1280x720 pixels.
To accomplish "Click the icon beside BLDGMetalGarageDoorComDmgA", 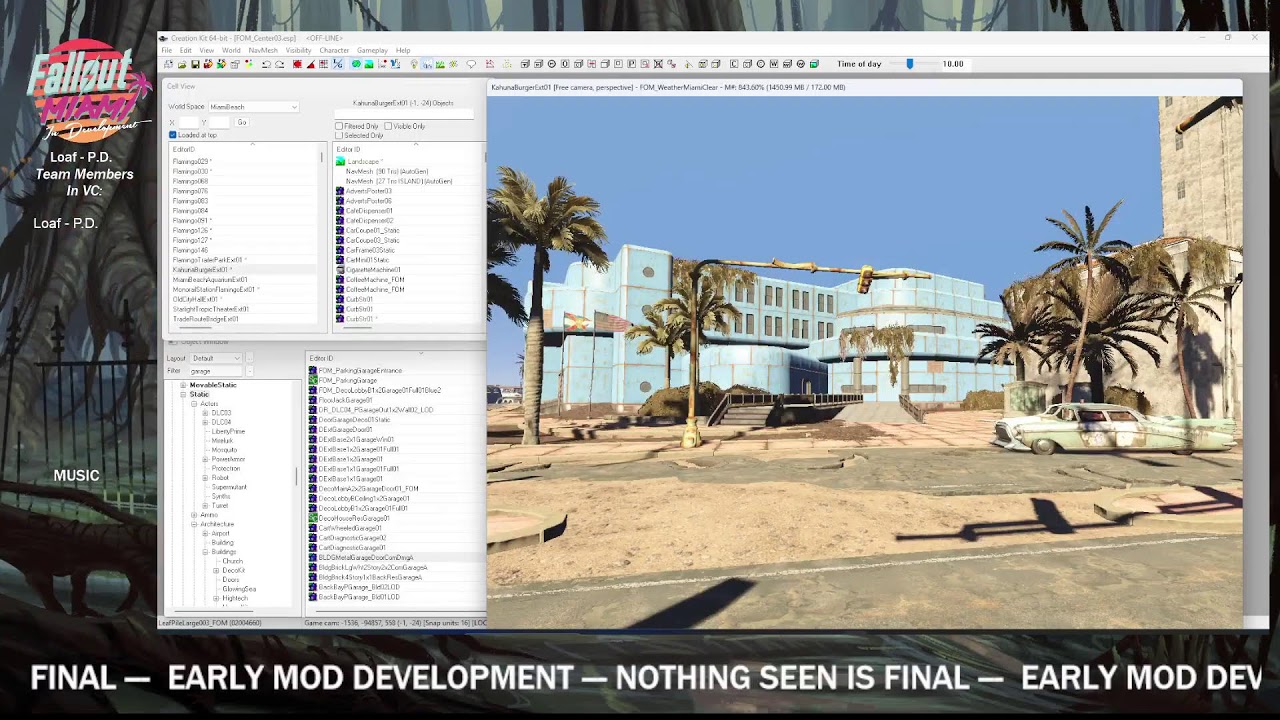I will coord(313,558).
